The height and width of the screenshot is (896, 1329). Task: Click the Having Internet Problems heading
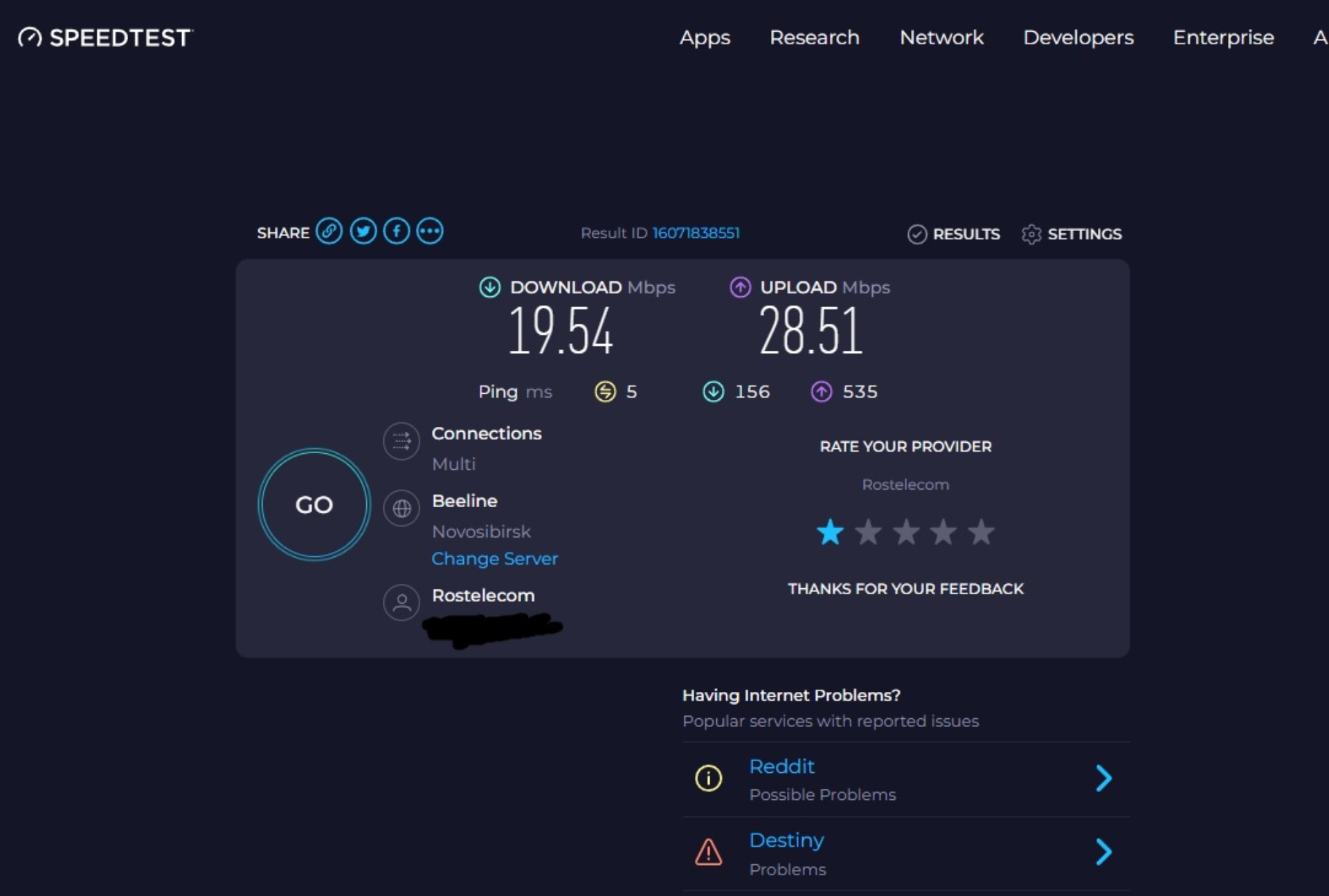(791, 695)
